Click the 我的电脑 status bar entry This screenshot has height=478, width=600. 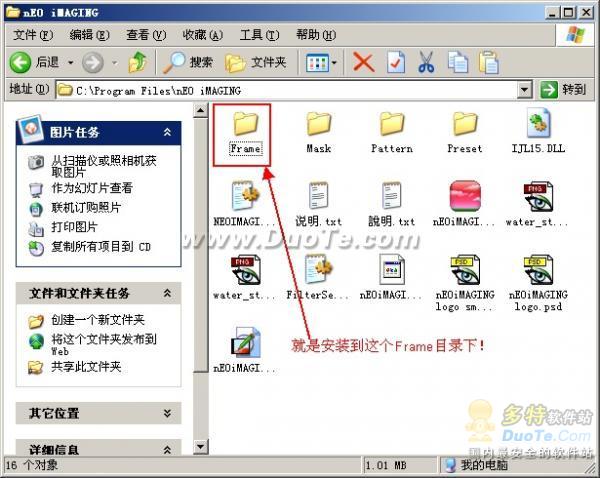point(476,465)
